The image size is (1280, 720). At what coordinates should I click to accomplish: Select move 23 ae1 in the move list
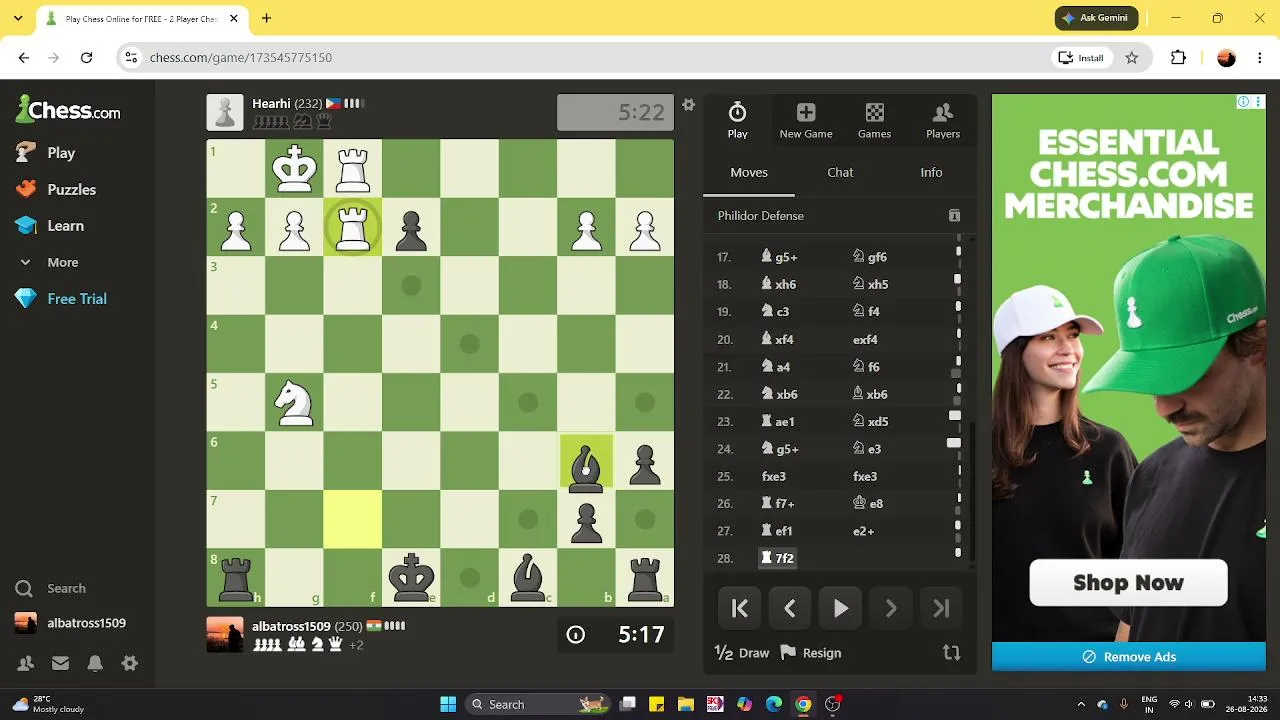coord(778,422)
